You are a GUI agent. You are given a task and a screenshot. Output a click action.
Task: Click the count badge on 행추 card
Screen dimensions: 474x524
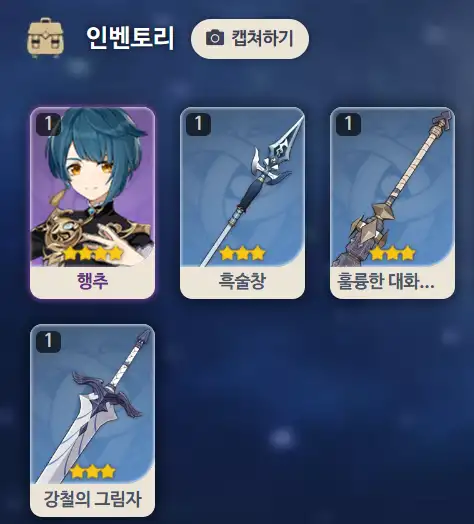pyautogui.click(x=48, y=124)
